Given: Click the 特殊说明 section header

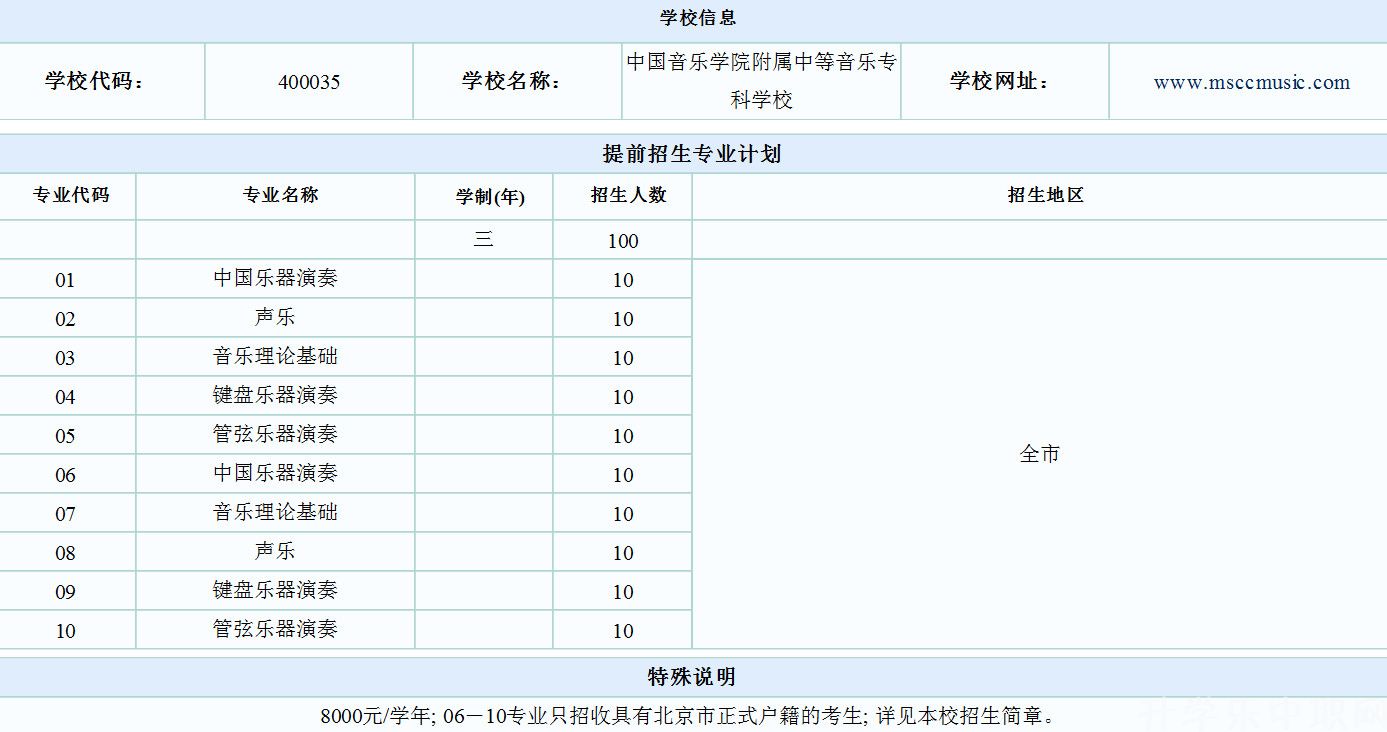Looking at the screenshot, I should pos(692,677).
